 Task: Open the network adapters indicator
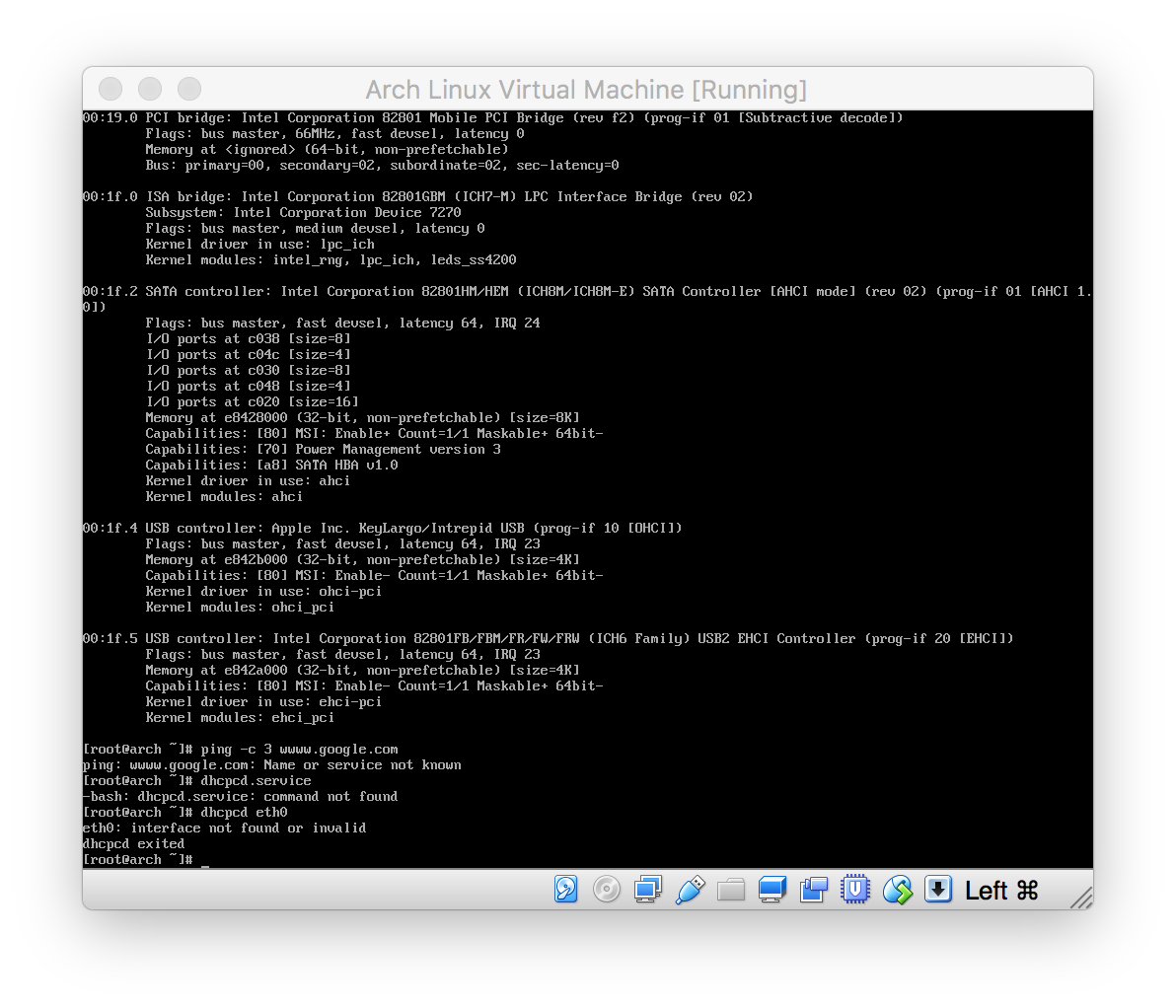pyautogui.click(x=648, y=890)
